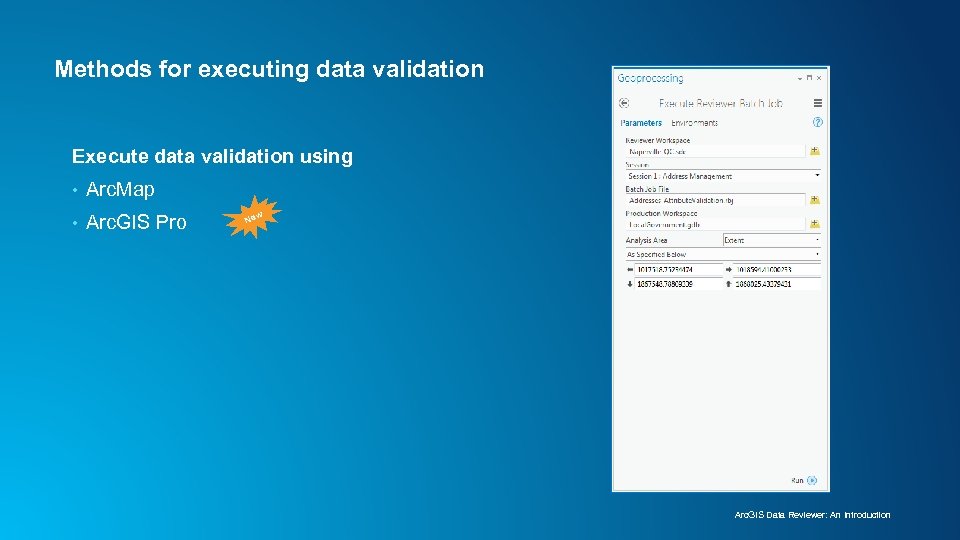Click Execute data validation using heading
Image resolution: width=960 pixels, height=540 pixels.
point(212,156)
